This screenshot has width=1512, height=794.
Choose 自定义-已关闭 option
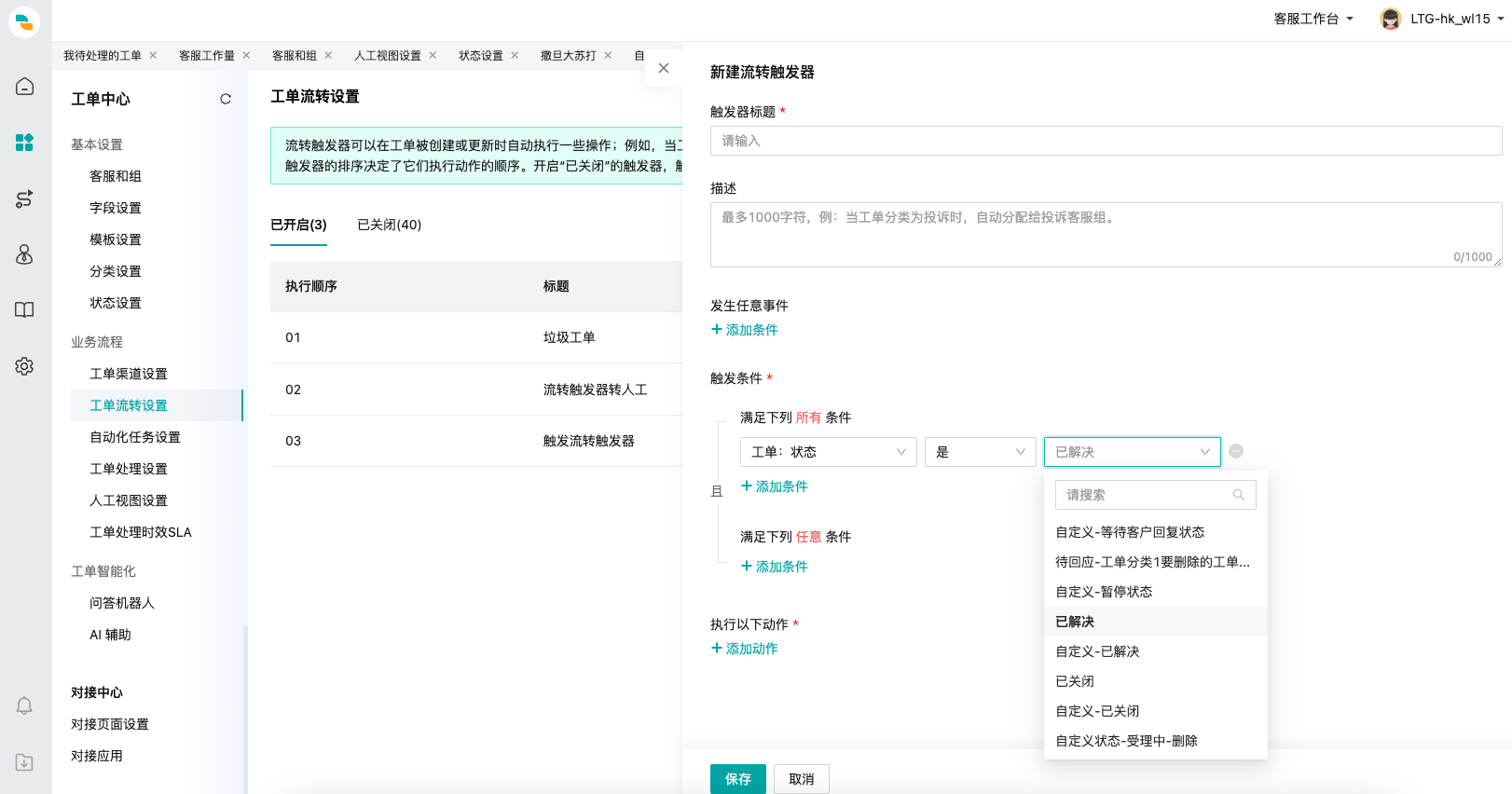(x=1156, y=711)
